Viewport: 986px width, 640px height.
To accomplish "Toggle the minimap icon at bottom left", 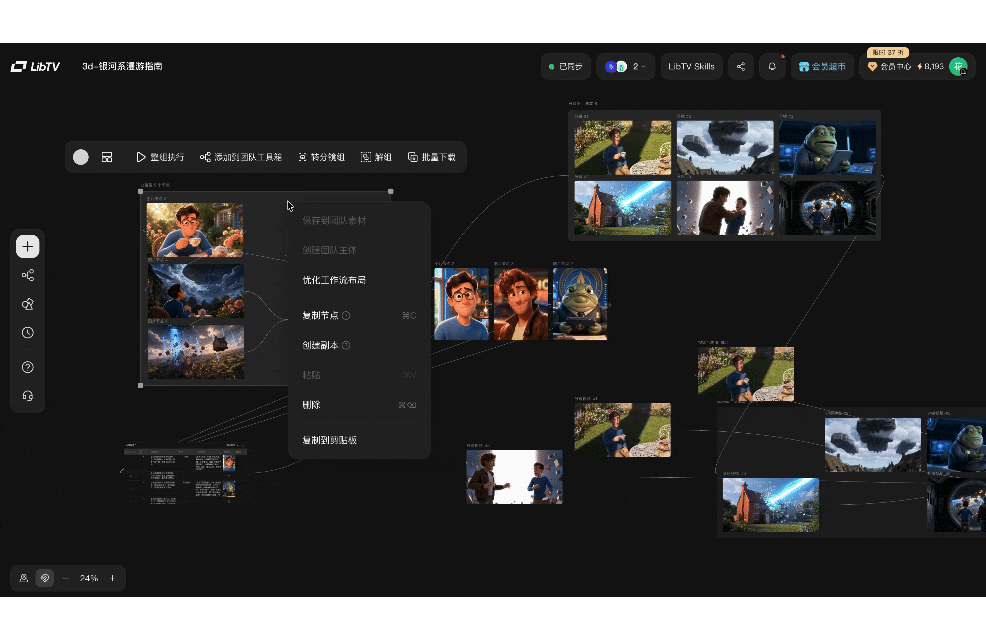I will point(24,578).
